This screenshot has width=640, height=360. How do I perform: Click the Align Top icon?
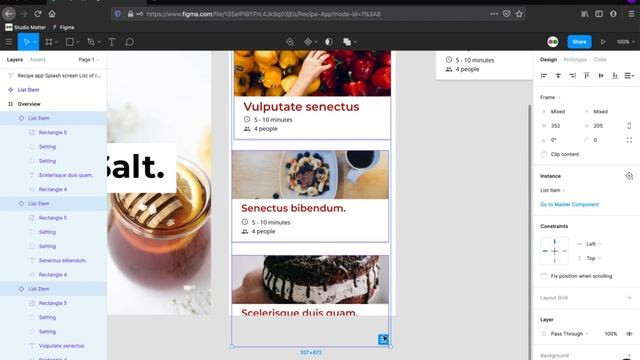pyautogui.click(x=587, y=76)
